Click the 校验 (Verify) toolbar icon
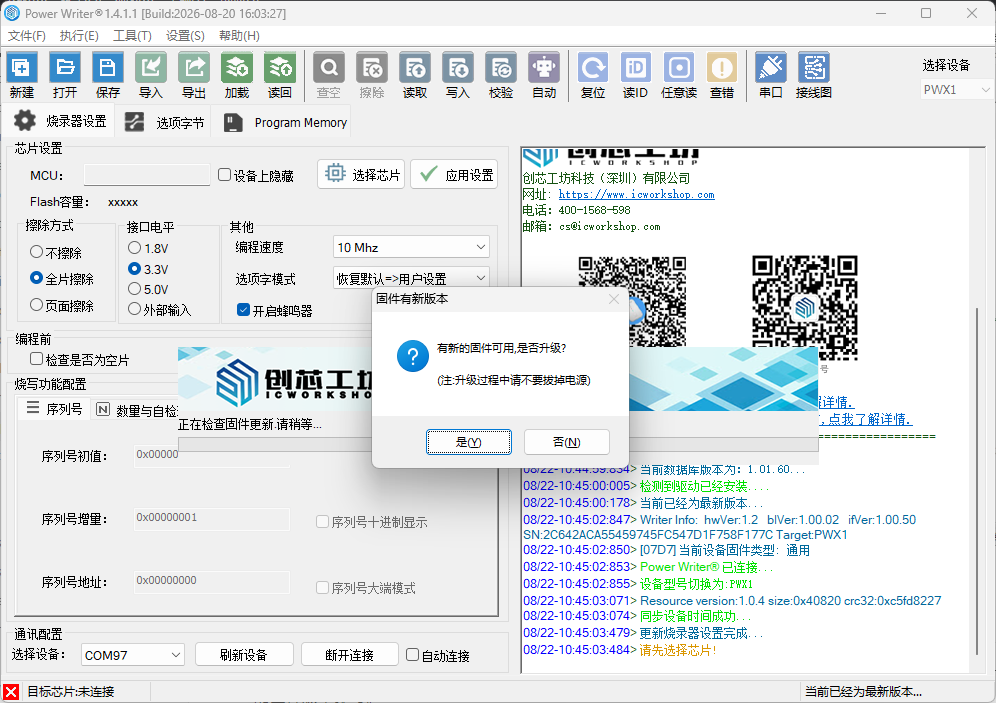 pyautogui.click(x=501, y=75)
